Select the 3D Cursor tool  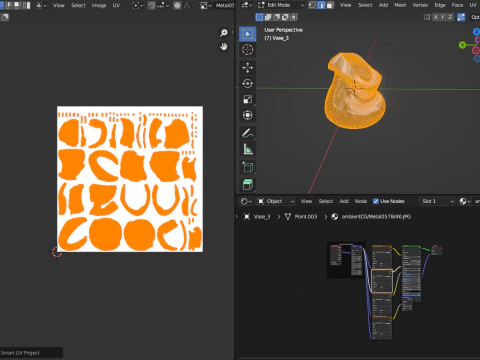247,50
